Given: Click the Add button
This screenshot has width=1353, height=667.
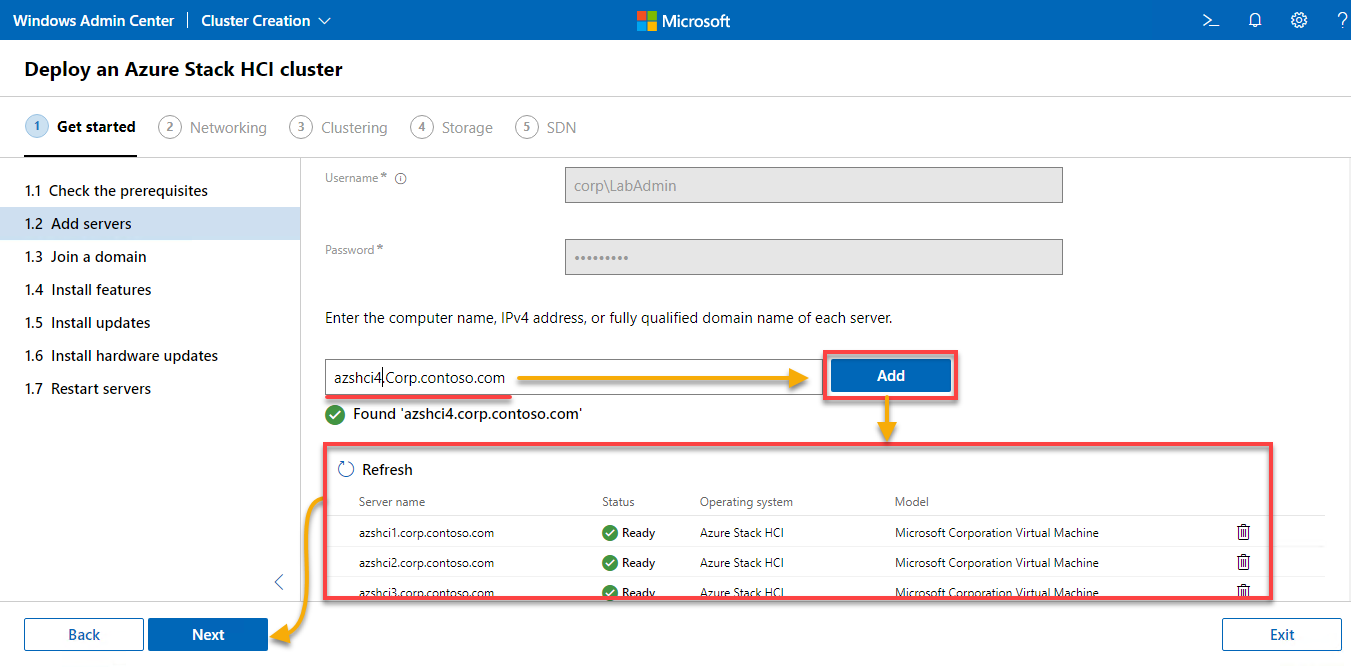Looking at the screenshot, I should 891,376.
